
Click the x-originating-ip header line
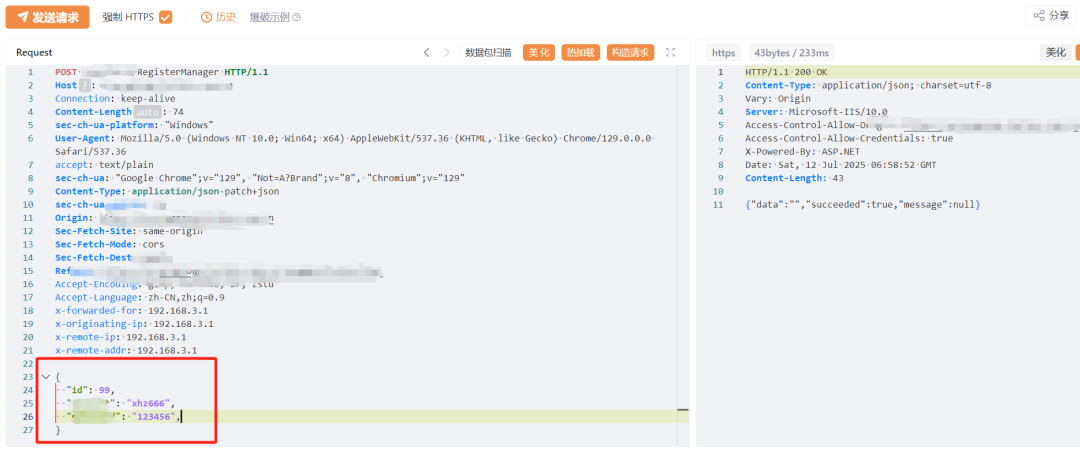134,324
